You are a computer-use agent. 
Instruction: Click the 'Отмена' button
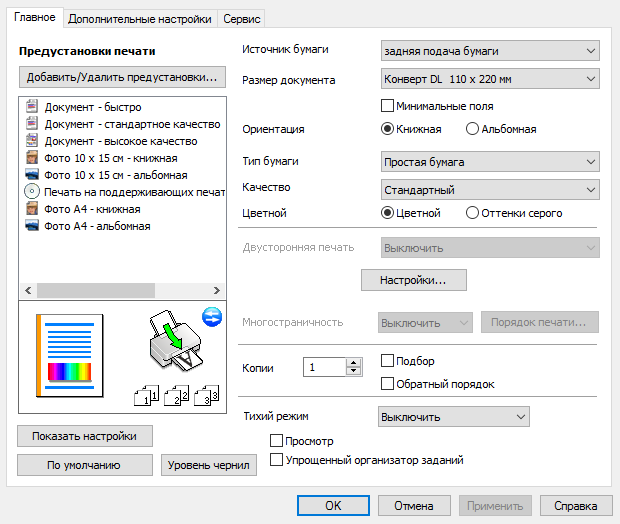pyautogui.click(x=414, y=505)
